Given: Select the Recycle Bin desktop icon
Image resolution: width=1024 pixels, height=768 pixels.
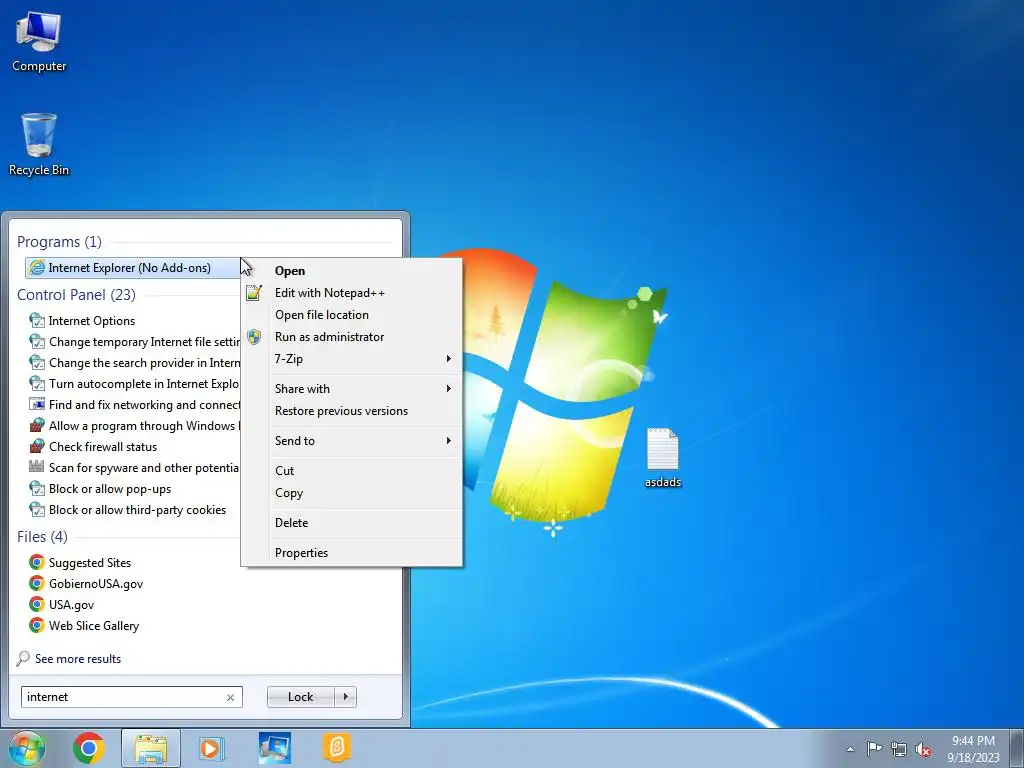Looking at the screenshot, I should (x=39, y=145).
